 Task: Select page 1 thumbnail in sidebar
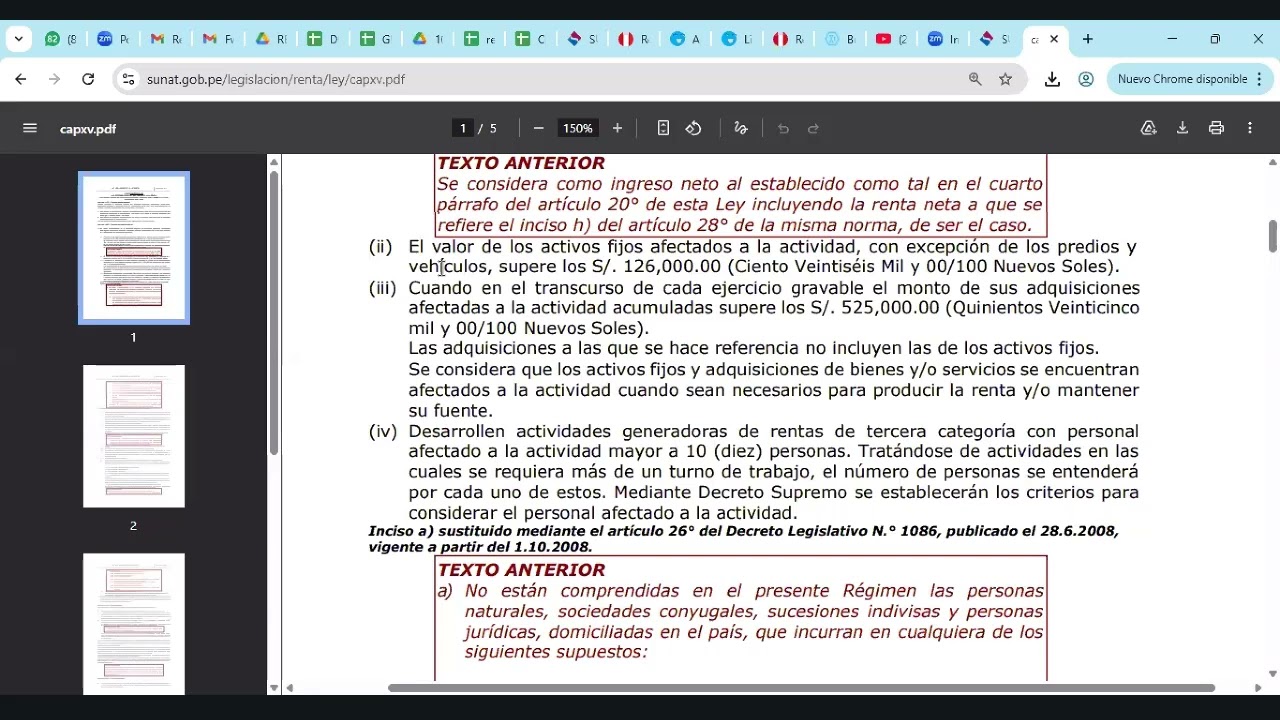pyautogui.click(x=134, y=248)
